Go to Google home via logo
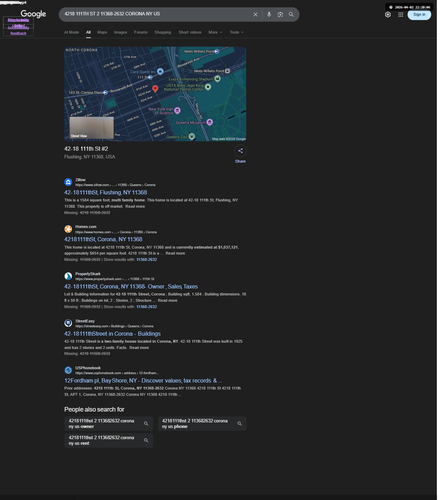Screen dimensions: 442x500 click(33, 14)
